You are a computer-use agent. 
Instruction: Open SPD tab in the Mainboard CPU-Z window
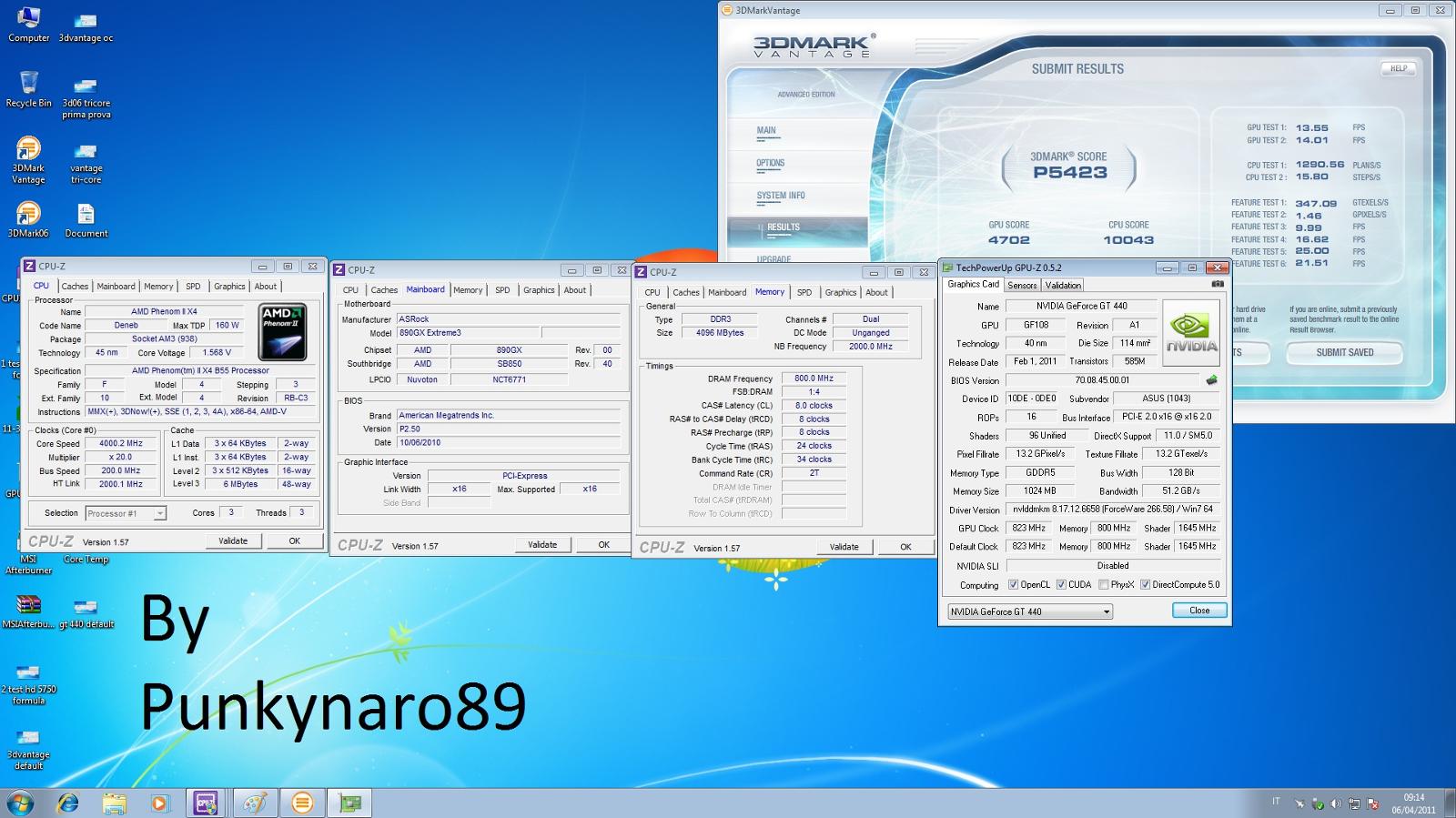point(502,290)
